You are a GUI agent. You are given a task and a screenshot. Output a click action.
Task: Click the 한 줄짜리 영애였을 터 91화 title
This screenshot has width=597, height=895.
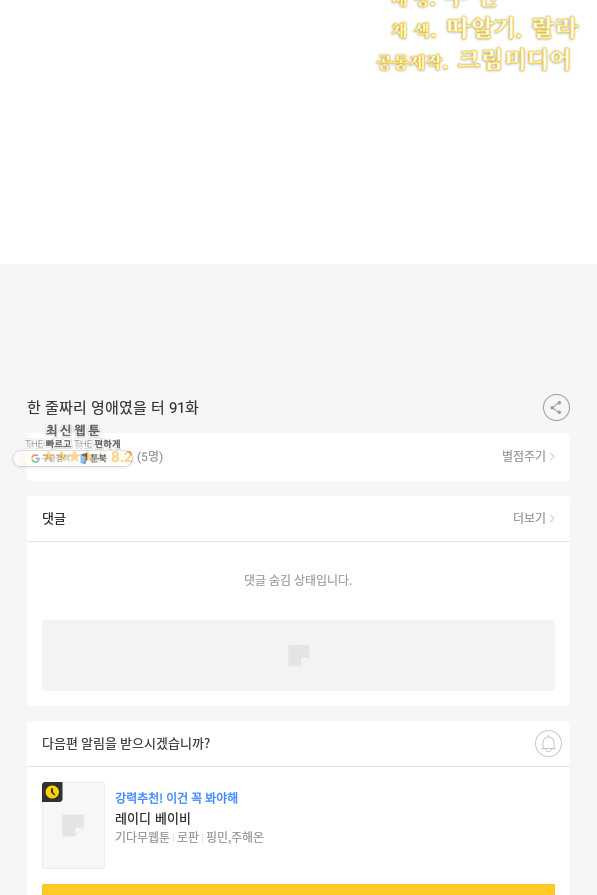(x=112, y=408)
